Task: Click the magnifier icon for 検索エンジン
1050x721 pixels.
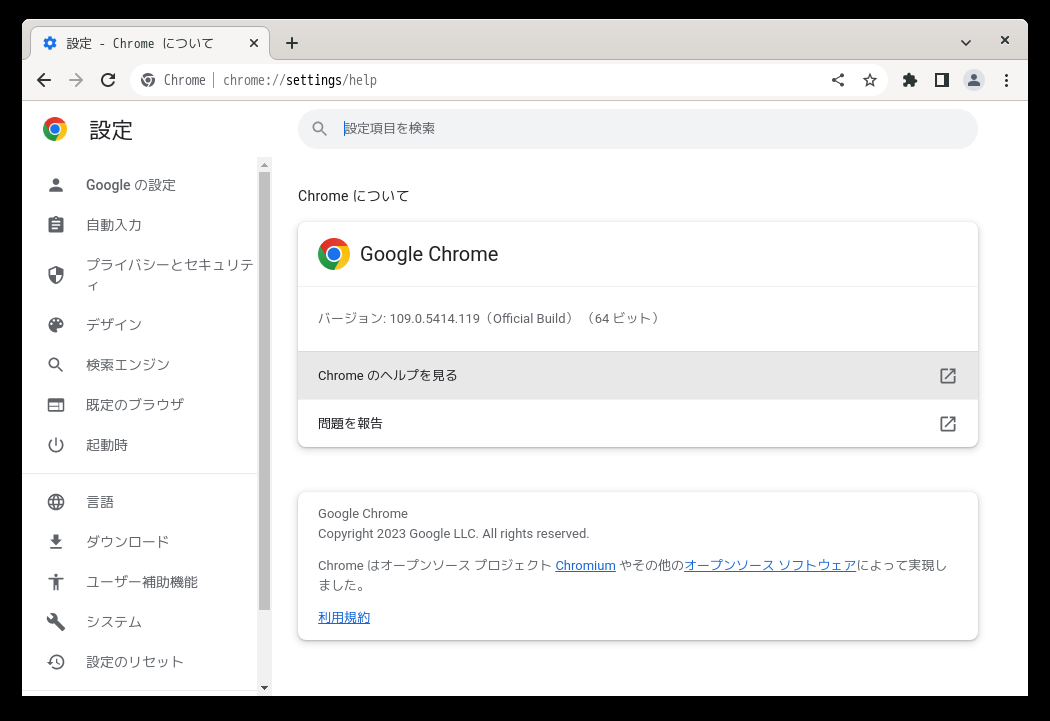Action: 56,365
